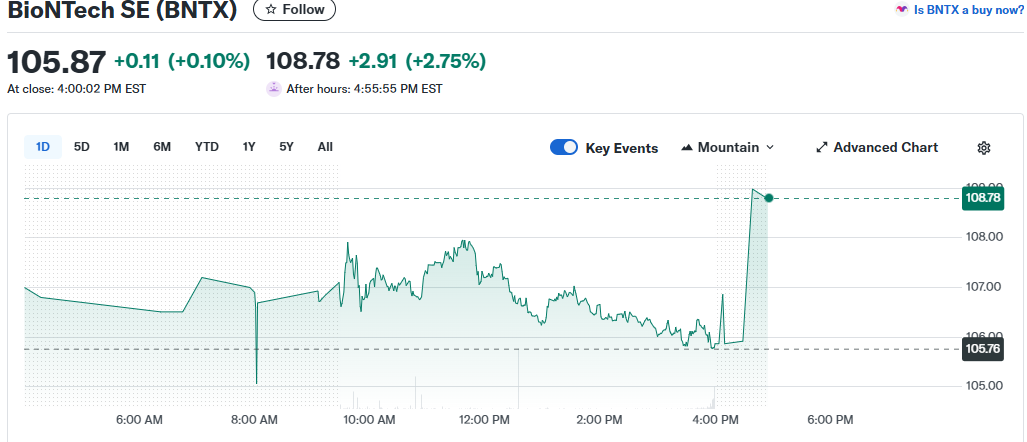Select the 1D time range tab
Viewport: 1027px width, 442px height.
(x=43, y=147)
